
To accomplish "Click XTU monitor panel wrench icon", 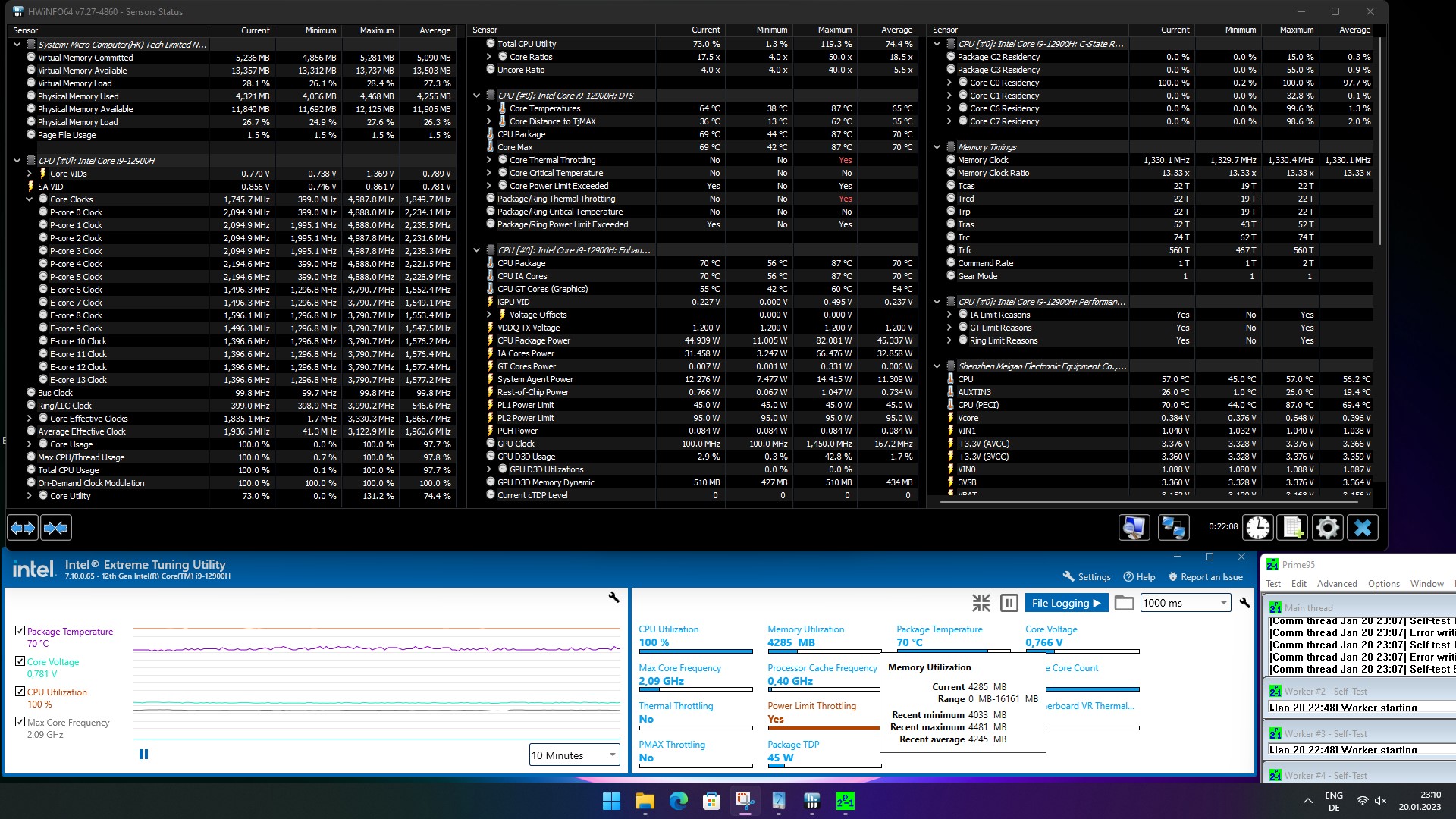I will [1244, 603].
